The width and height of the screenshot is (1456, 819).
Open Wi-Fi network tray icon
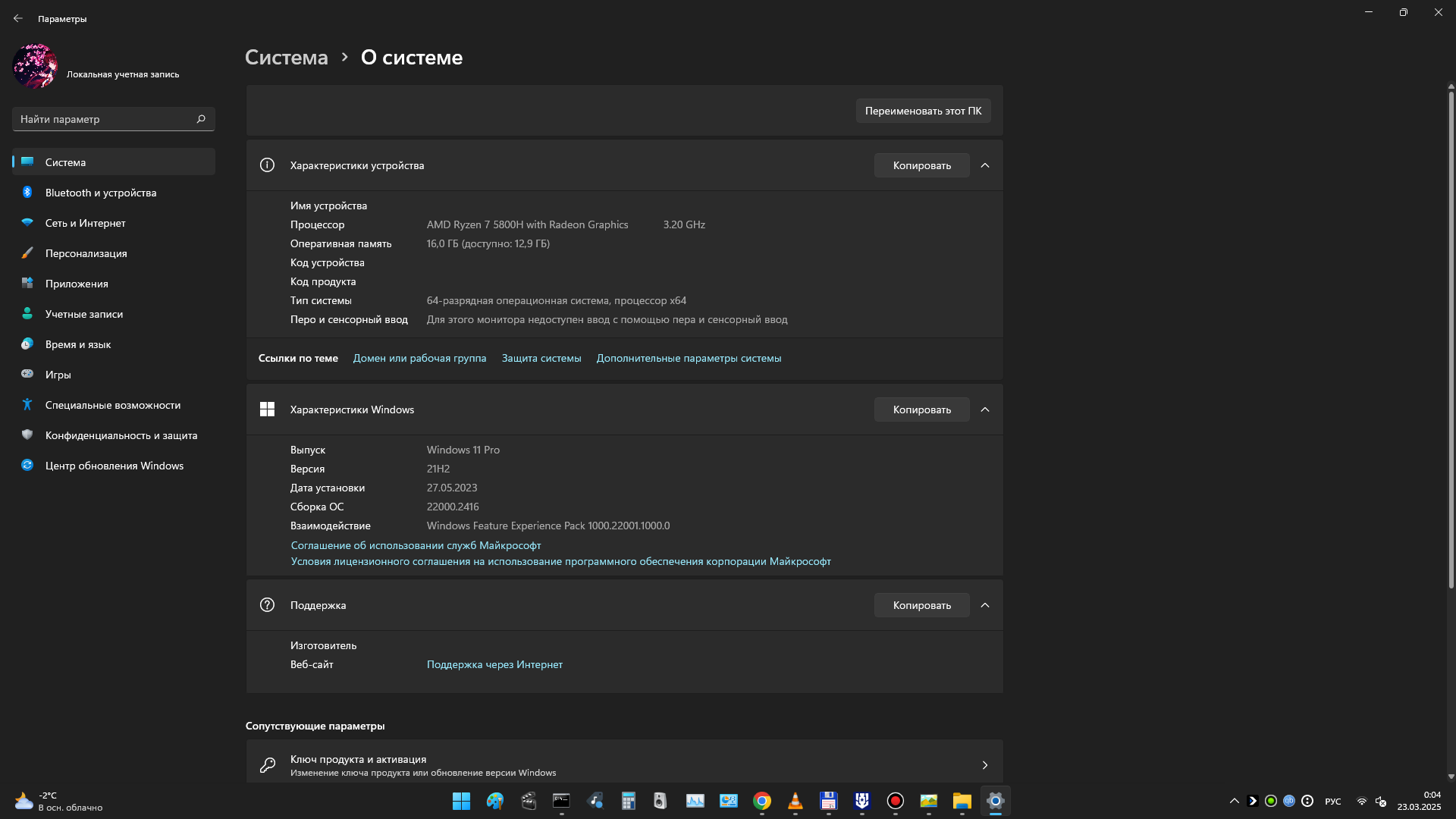pos(1362,801)
